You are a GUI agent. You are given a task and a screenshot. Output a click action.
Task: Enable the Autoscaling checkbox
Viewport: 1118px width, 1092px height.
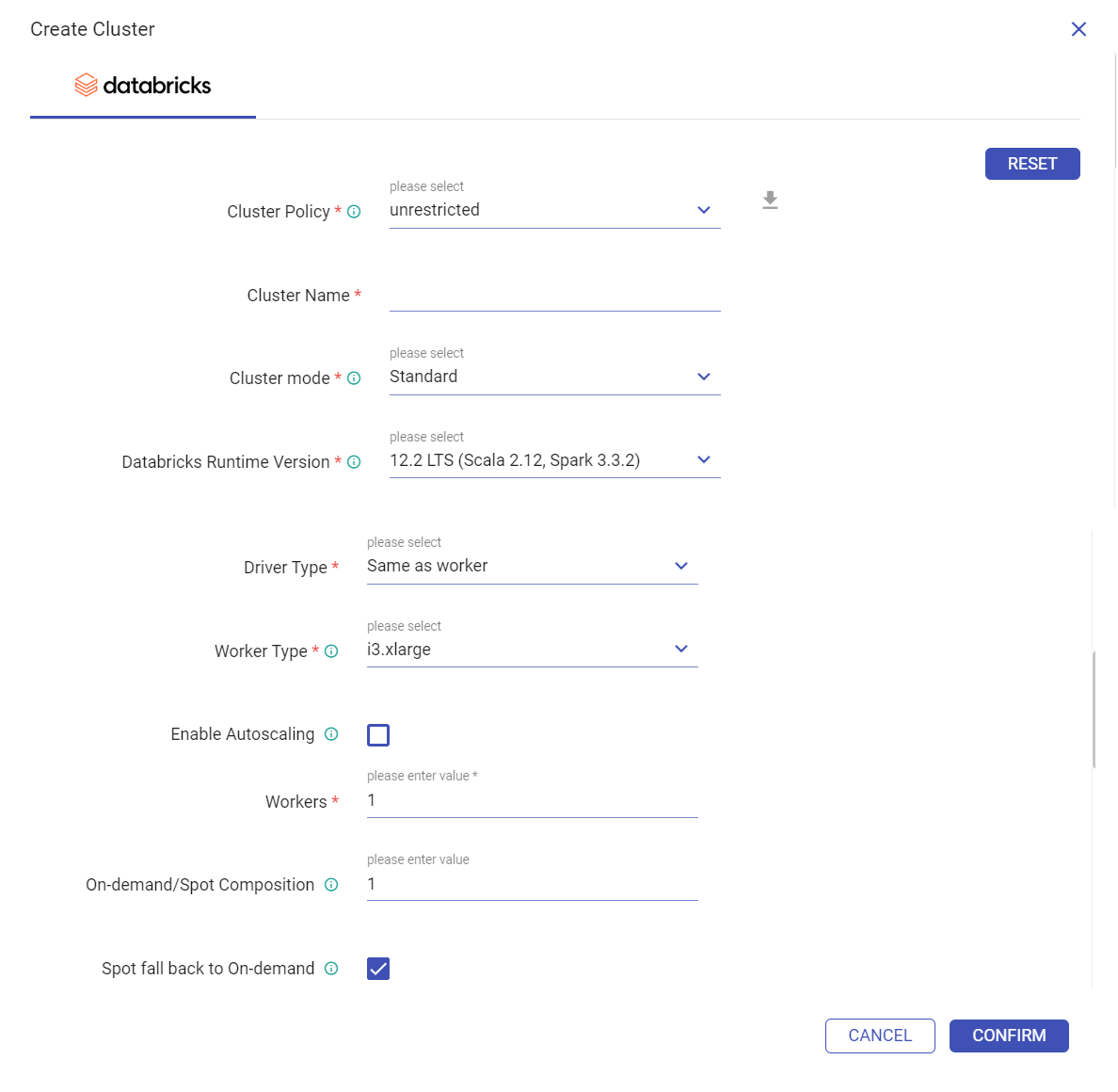click(378, 735)
